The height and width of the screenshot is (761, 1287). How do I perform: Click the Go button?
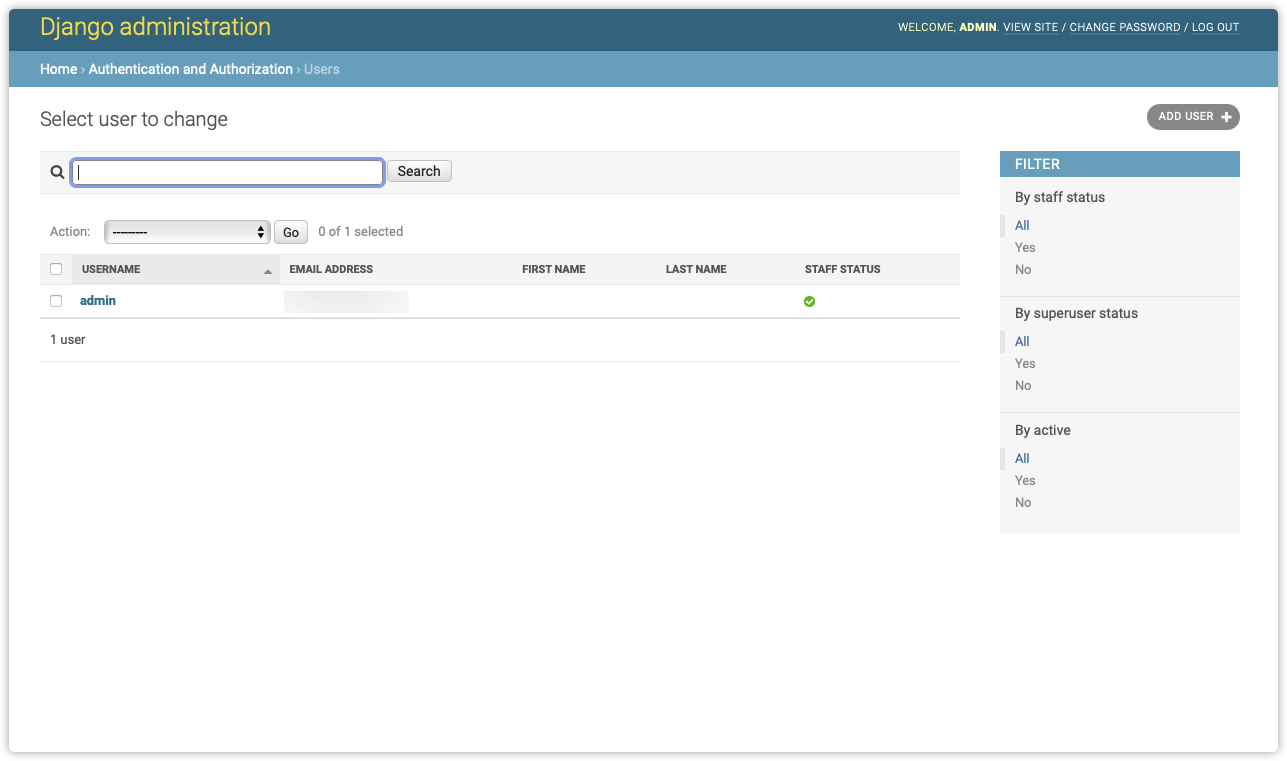(x=291, y=232)
